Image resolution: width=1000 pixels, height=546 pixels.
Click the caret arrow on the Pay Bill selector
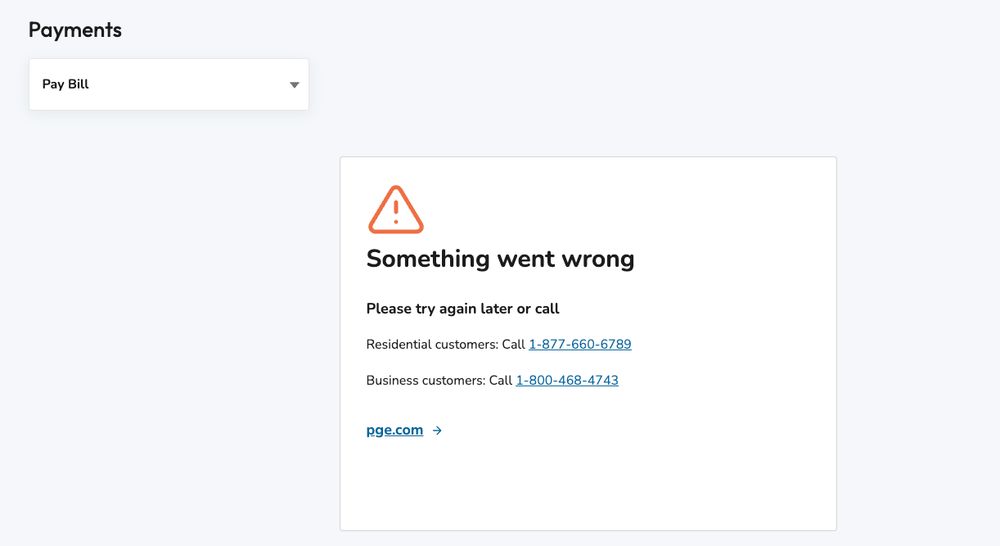(x=294, y=85)
